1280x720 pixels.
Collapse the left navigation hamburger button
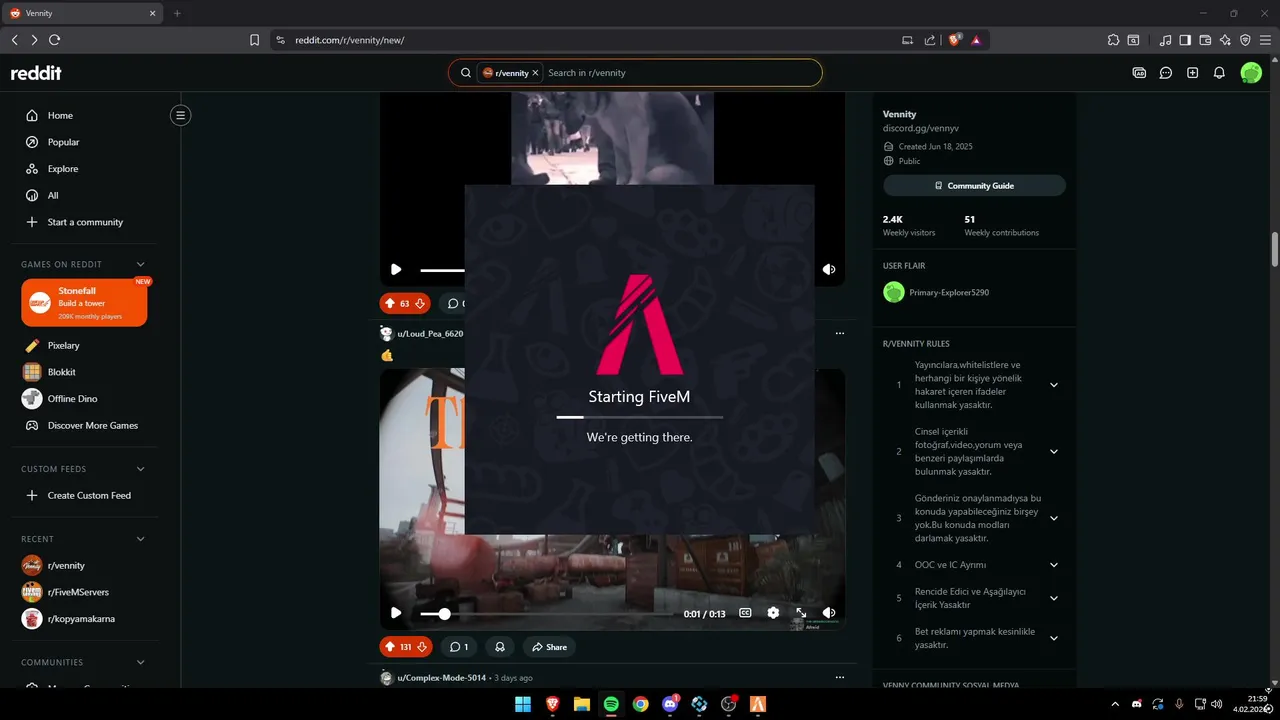pyautogui.click(x=180, y=115)
